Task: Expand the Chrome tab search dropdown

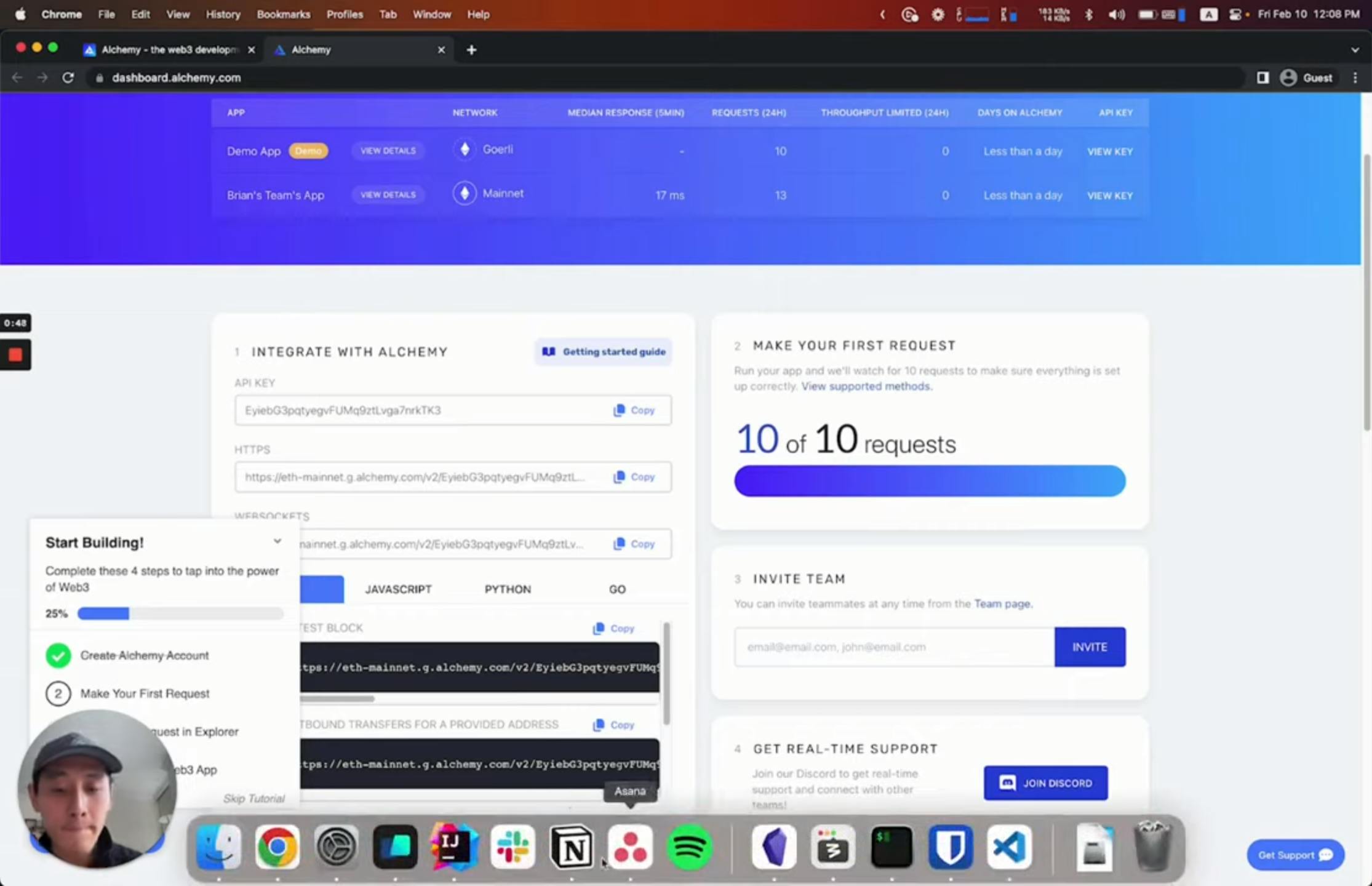Action: (x=1355, y=50)
